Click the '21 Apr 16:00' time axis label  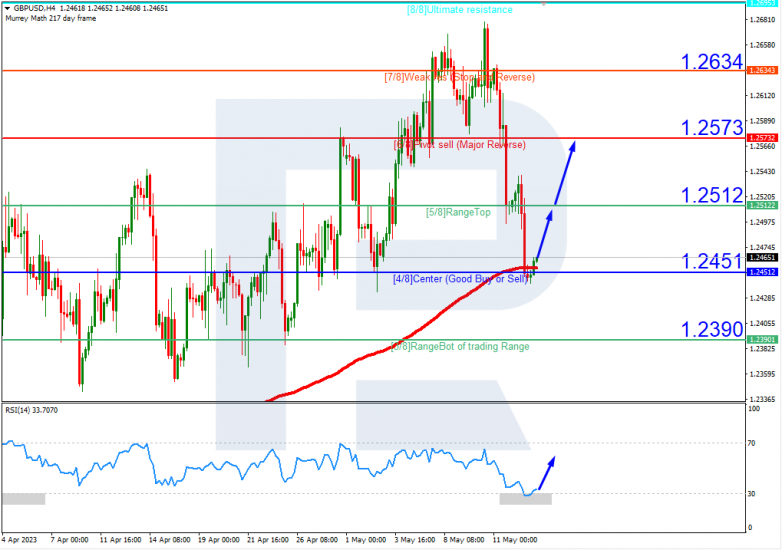point(268,540)
